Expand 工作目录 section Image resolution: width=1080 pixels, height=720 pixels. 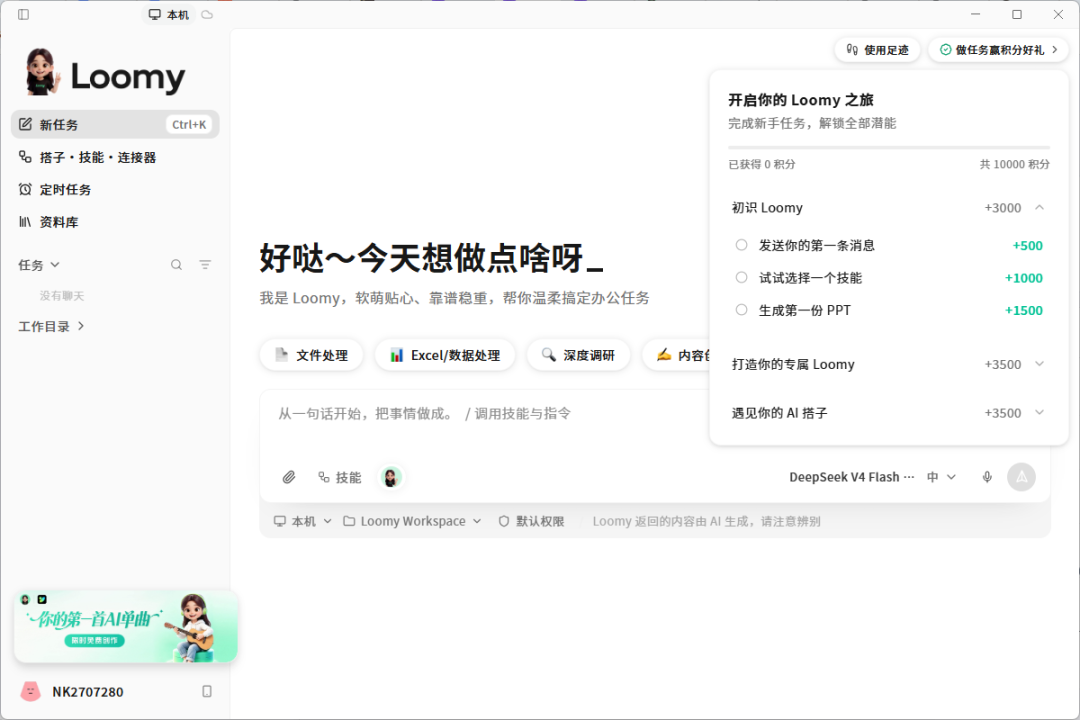52,327
